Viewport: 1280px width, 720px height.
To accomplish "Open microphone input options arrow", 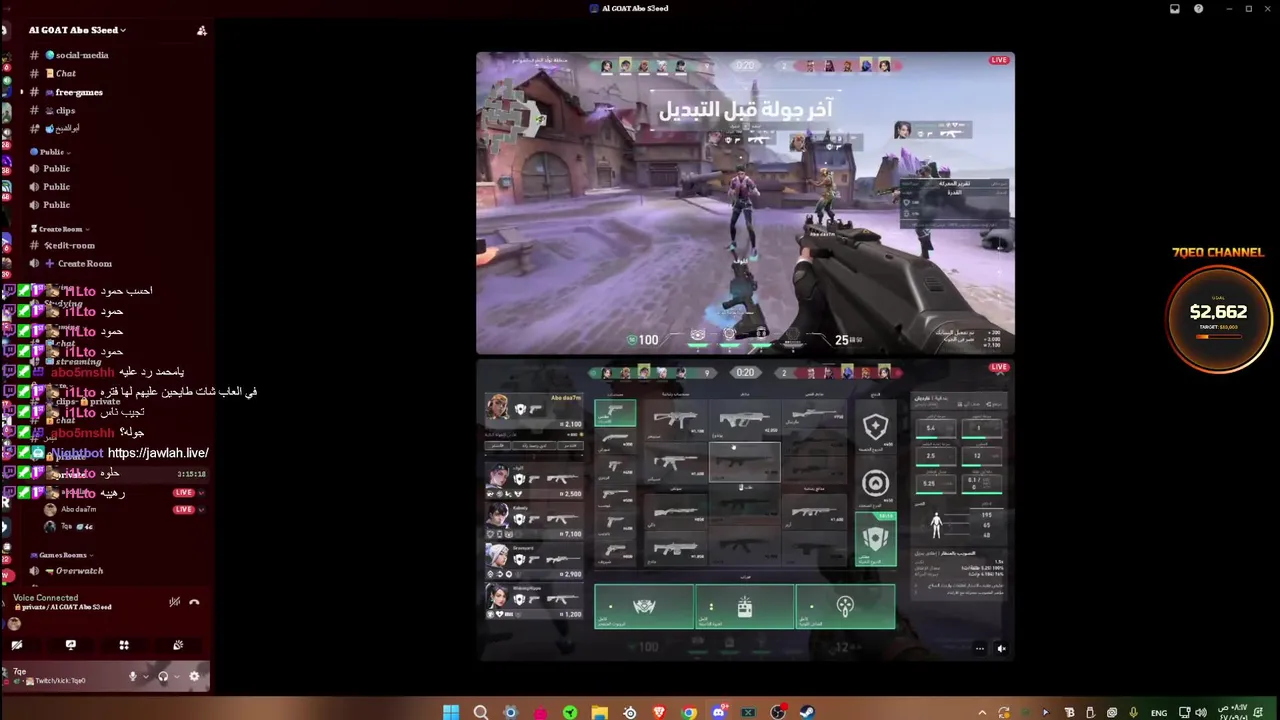I will coord(146,676).
